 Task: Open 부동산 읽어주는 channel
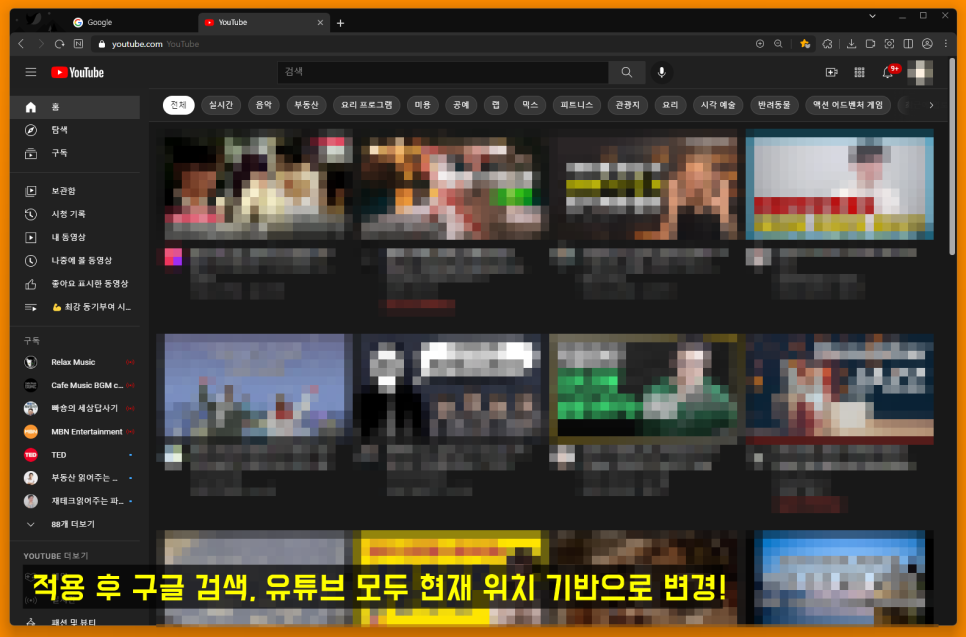point(75,477)
